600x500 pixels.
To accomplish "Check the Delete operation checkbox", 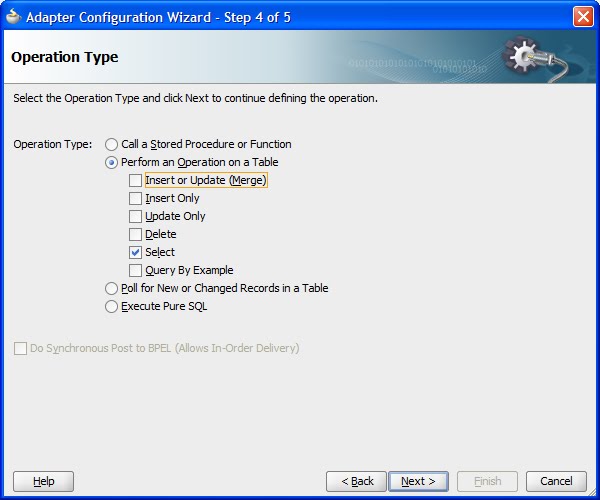I will [x=135, y=235].
